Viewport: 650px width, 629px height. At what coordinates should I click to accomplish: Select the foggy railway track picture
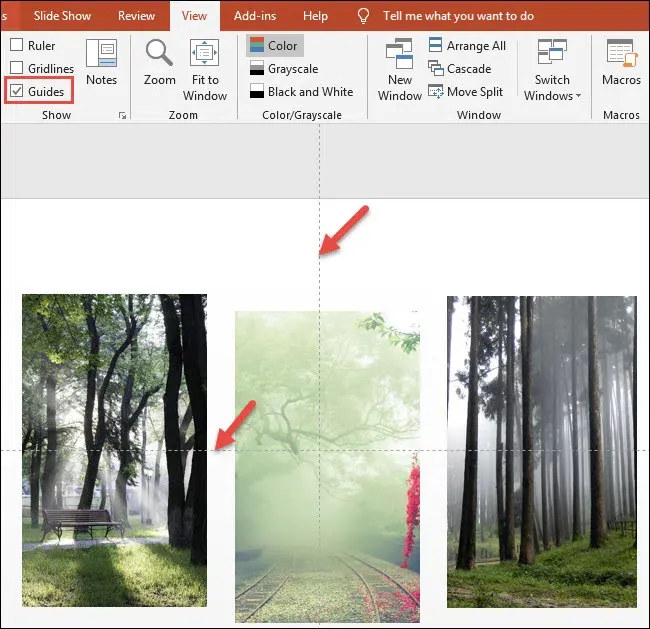click(x=327, y=466)
